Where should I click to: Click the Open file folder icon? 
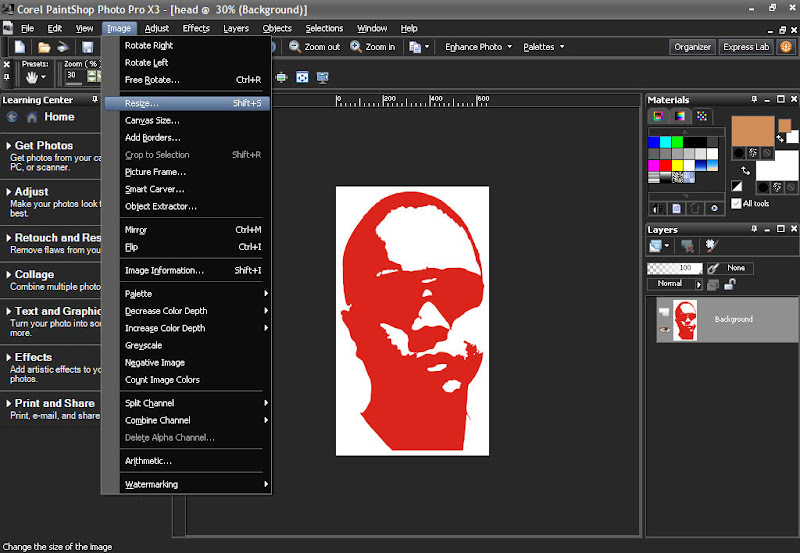click(44, 47)
